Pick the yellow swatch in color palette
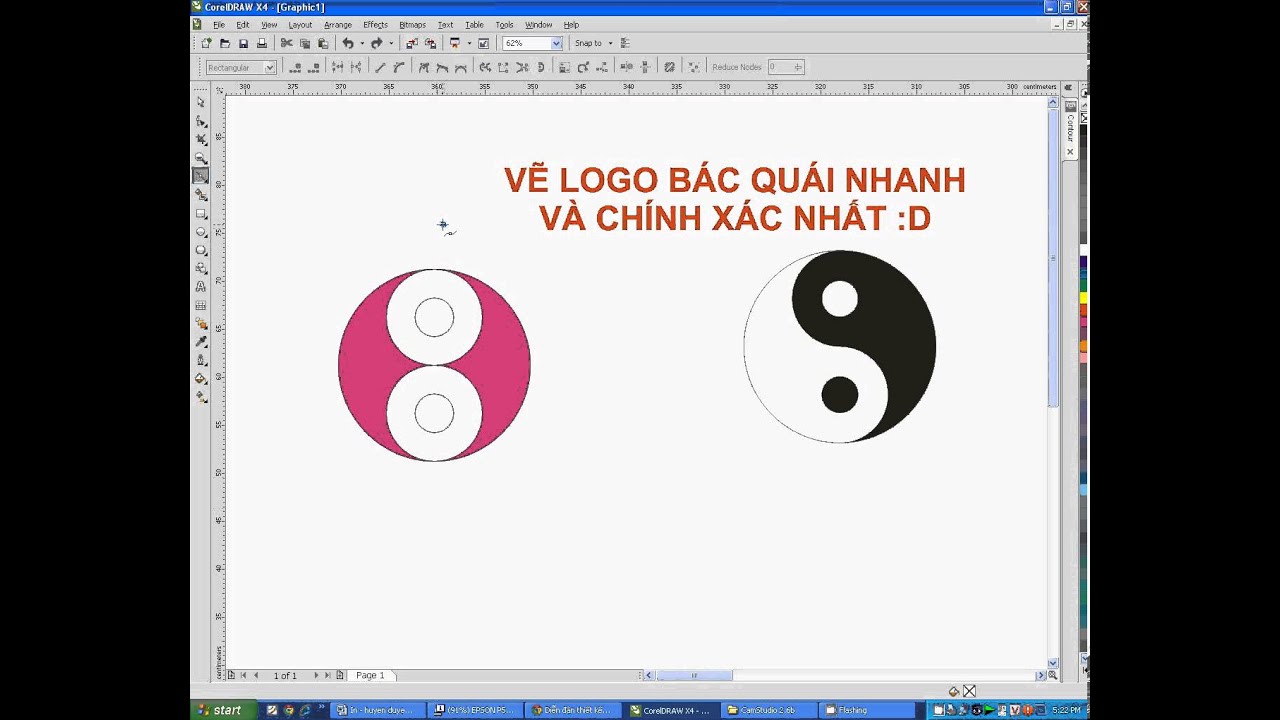 tap(1084, 298)
